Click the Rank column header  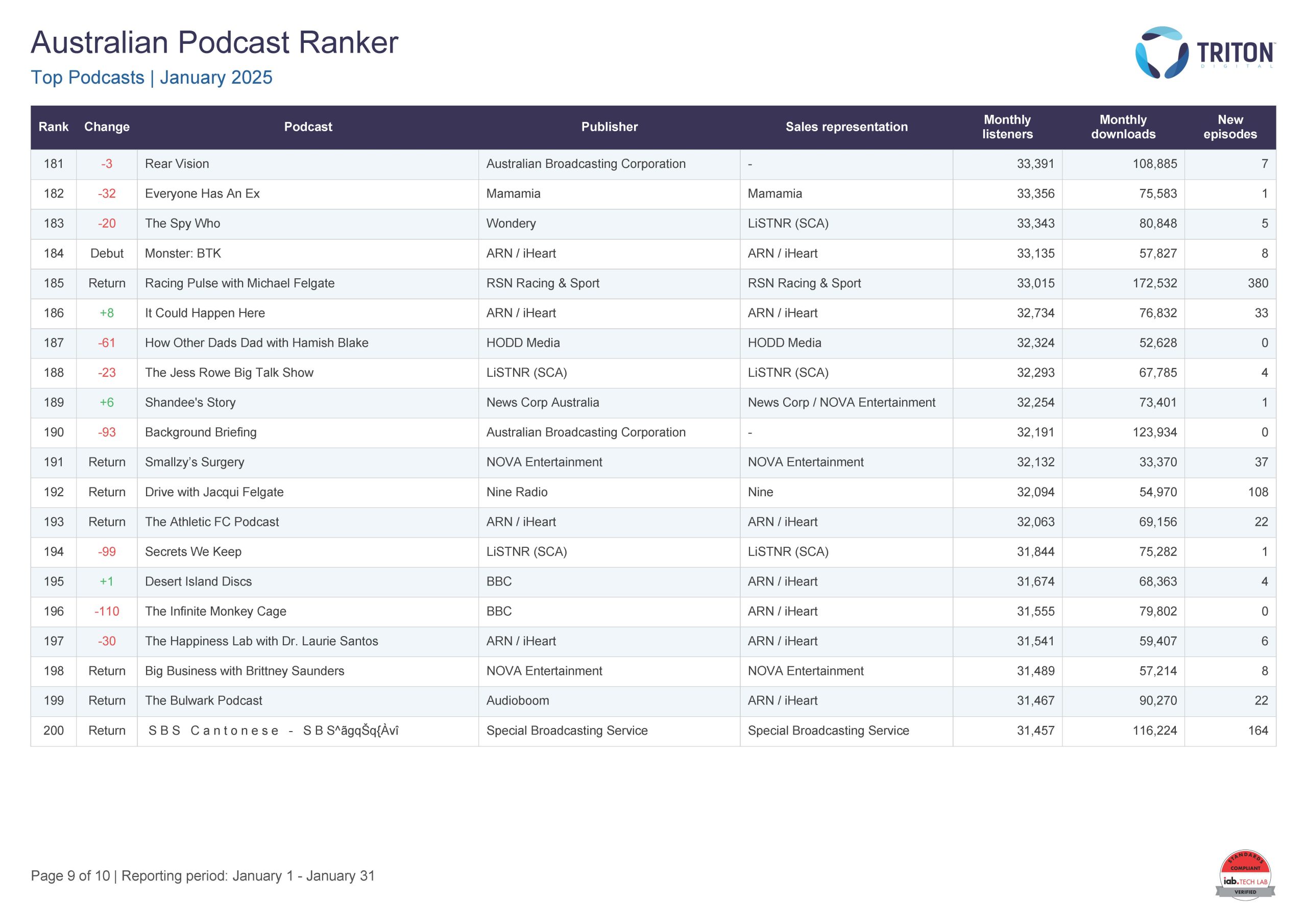pos(54,127)
